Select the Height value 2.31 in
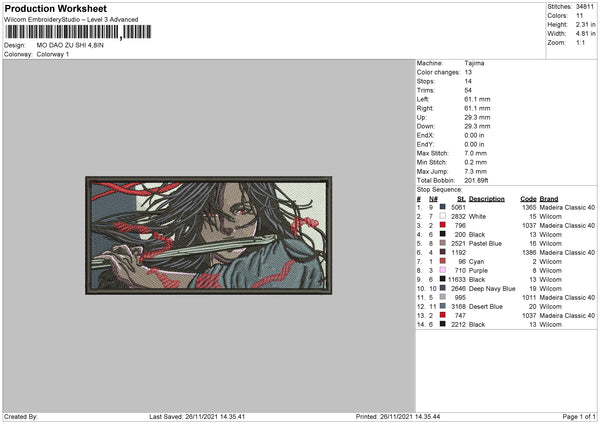600x424 pixels. [585, 24]
